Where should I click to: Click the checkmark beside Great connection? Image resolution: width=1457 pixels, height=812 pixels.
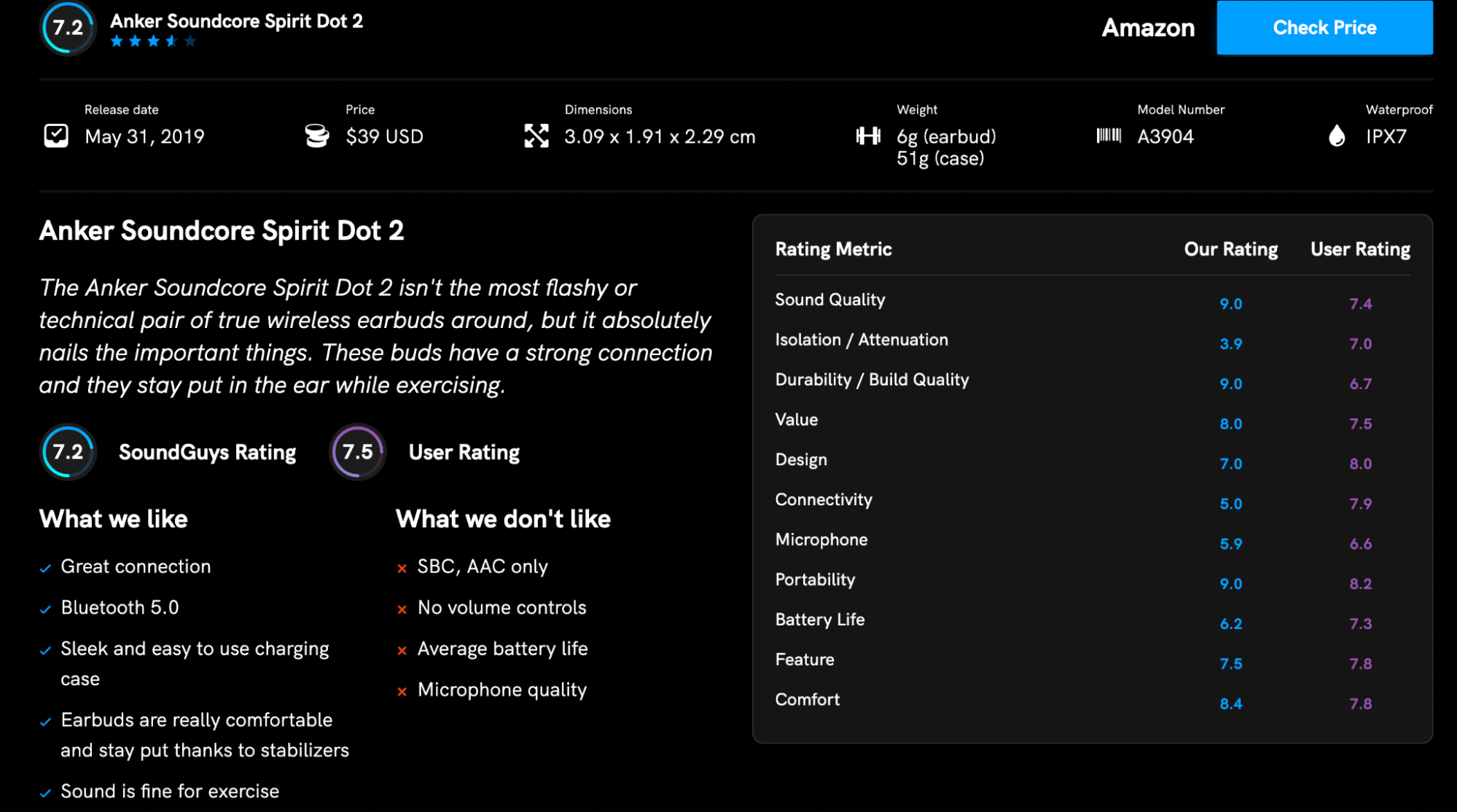click(45, 569)
